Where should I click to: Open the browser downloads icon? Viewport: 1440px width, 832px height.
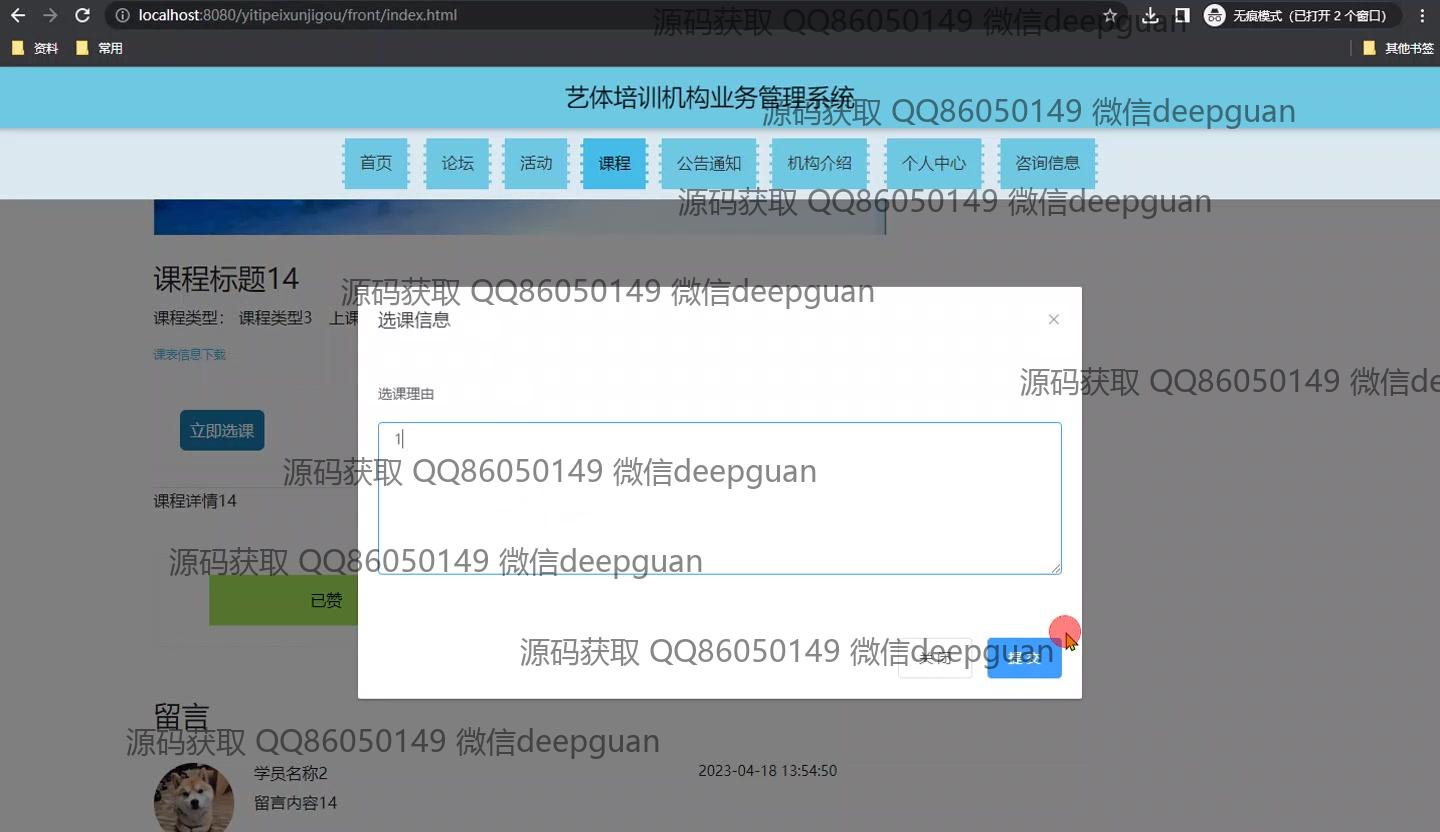tap(1150, 16)
